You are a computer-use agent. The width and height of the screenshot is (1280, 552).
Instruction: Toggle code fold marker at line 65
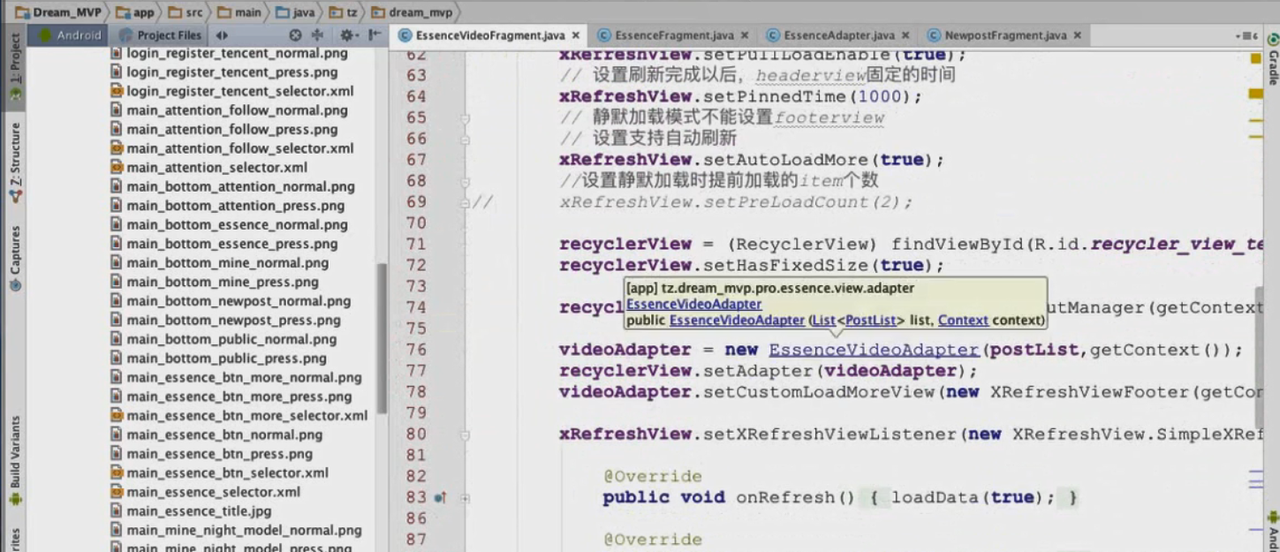[x=465, y=118]
